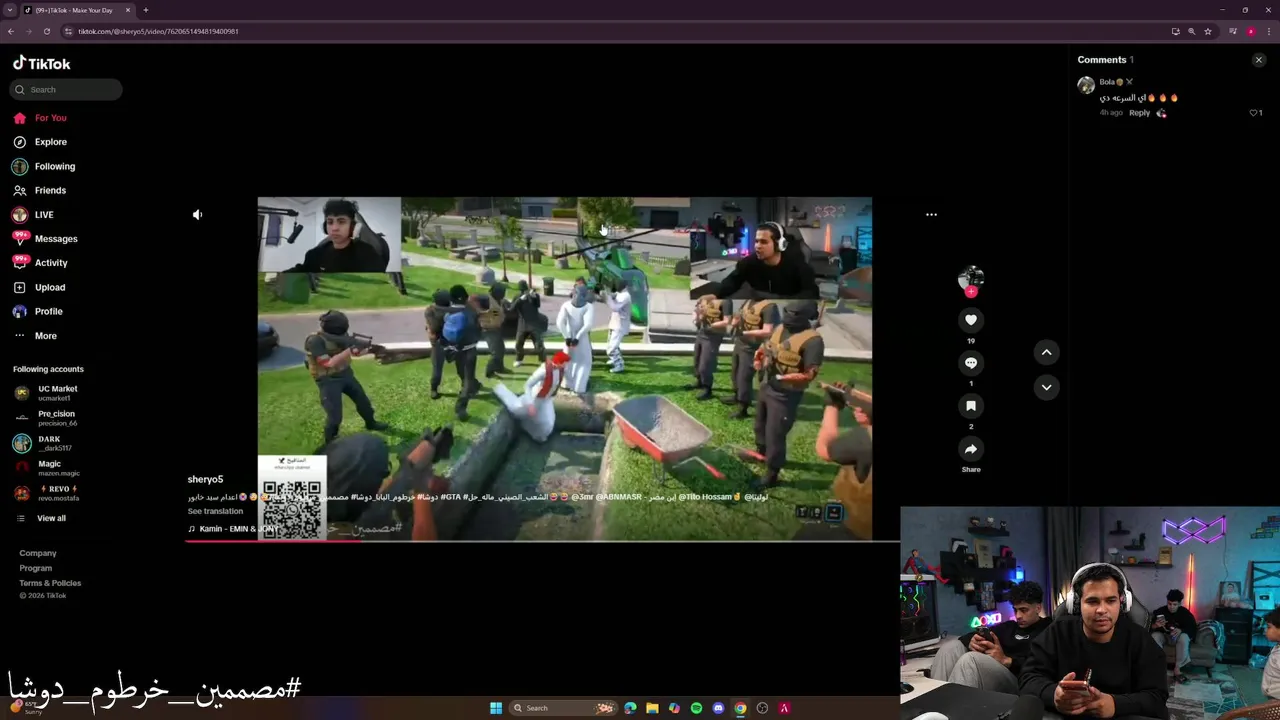1280x720 pixels.
Task: Reply to Bola's comment
Action: (x=1139, y=113)
